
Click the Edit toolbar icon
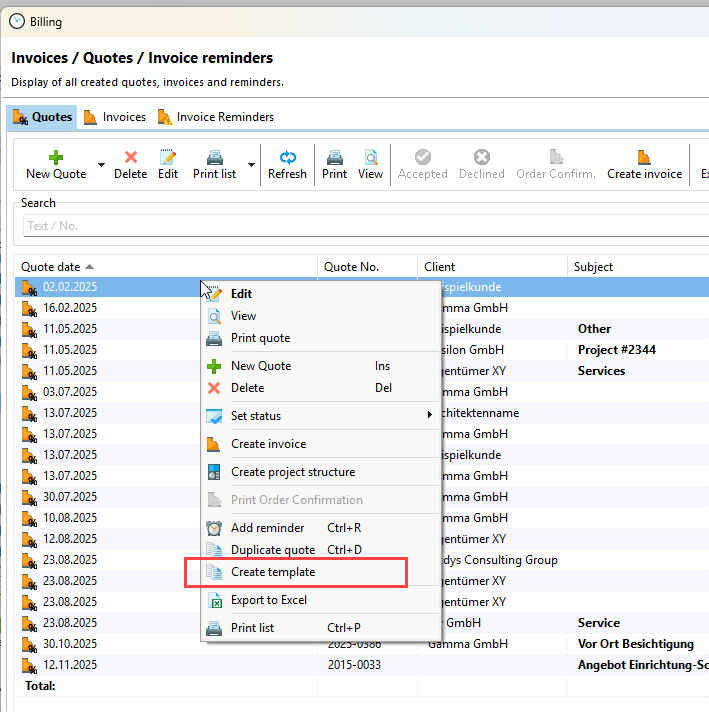[168, 158]
